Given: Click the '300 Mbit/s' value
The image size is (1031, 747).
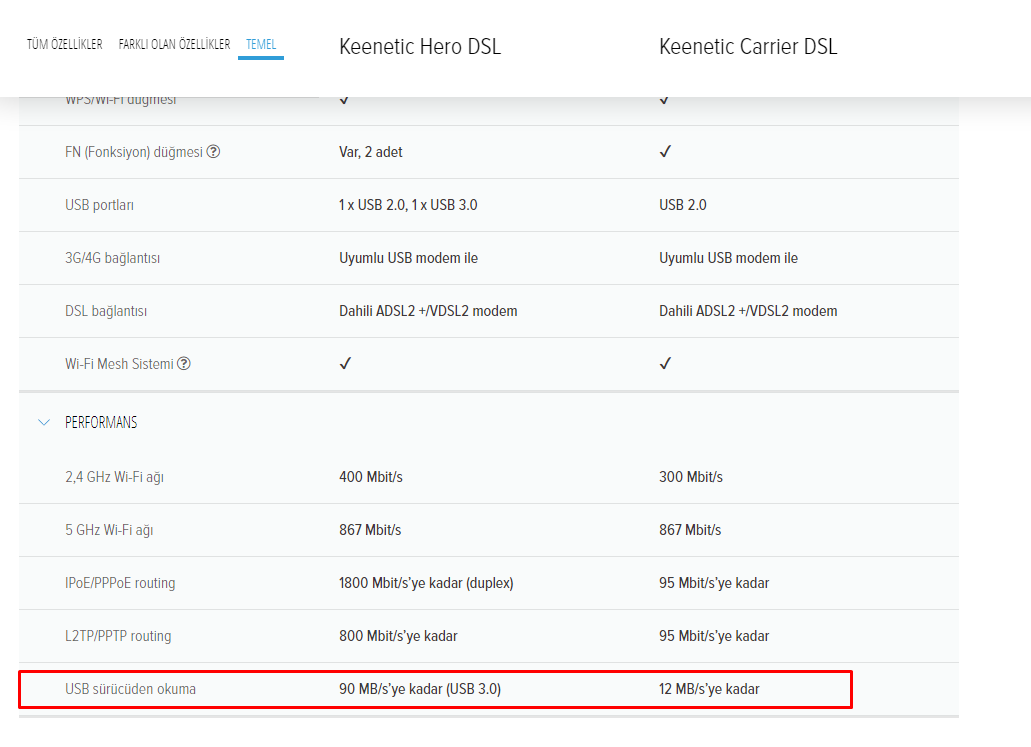Looking at the screenshot, I should [691, 477].
